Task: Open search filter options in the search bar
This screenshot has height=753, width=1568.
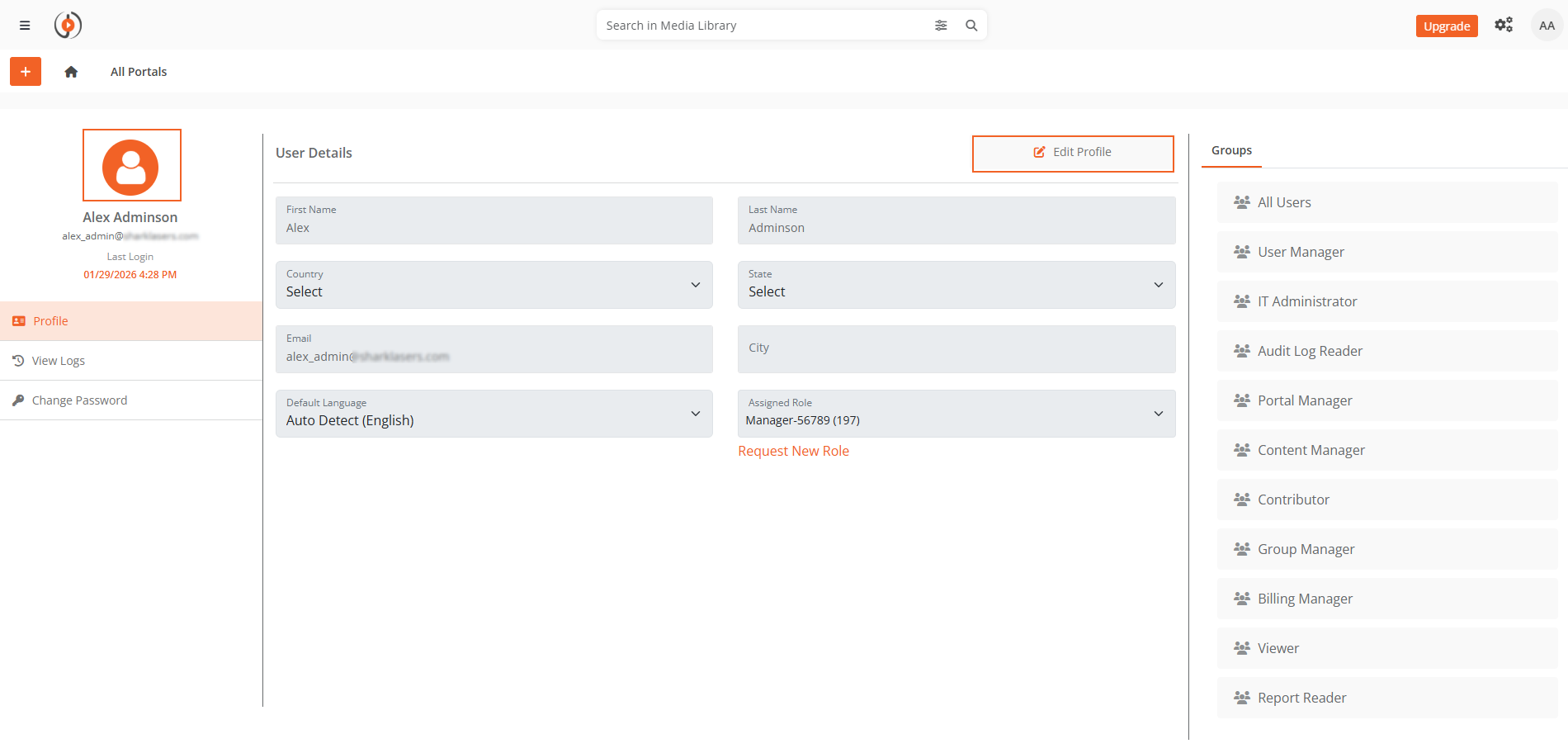Action: pyautogui.click(x=941, y=25)
